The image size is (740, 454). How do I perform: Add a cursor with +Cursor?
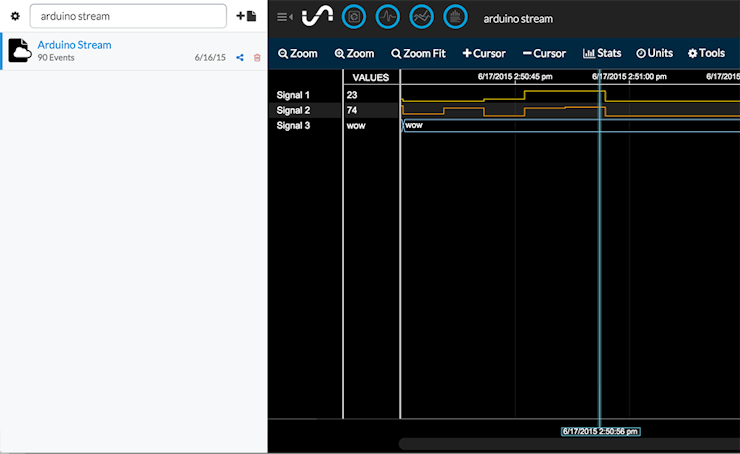click(484, 54)
